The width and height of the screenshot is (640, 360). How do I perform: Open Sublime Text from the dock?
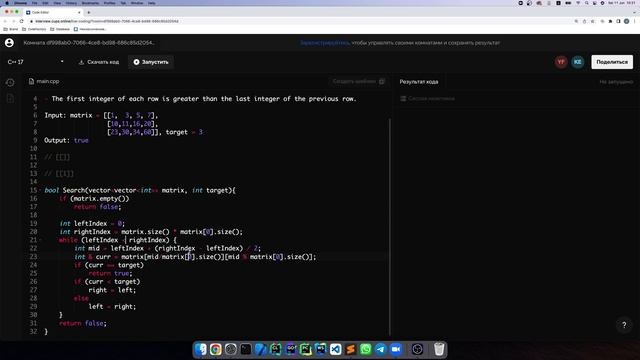(351, 349)
